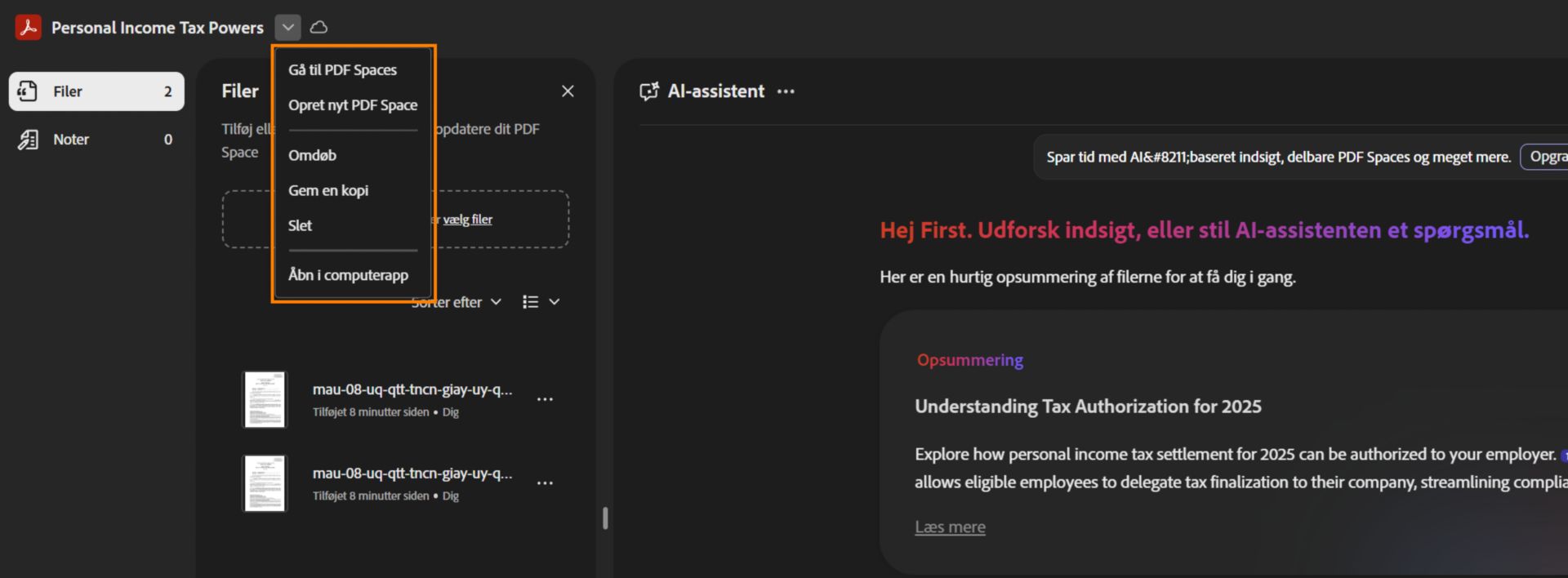Open the first file's thumbnail
1568x578 pixels.
pyautogui.click(x=265, y=400)
